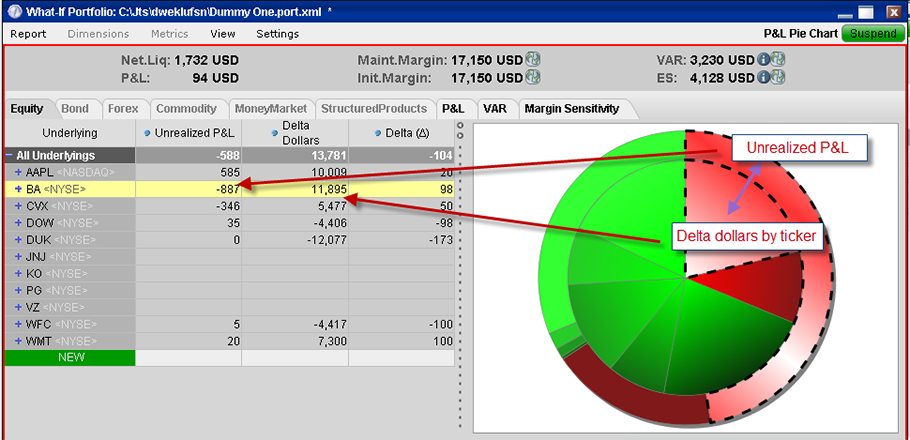Image resolution: width=910 pixels, height=440 pixels.
Task: Sort by Delta (Δ) column header
Action: click(x=402, y=133)
